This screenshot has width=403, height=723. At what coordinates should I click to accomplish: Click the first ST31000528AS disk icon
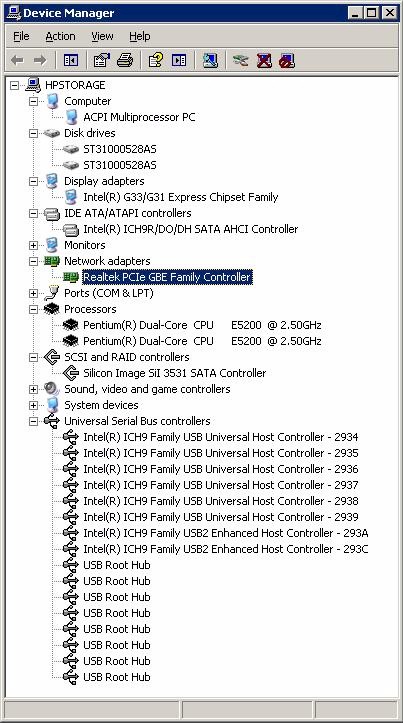coord(71,149)
